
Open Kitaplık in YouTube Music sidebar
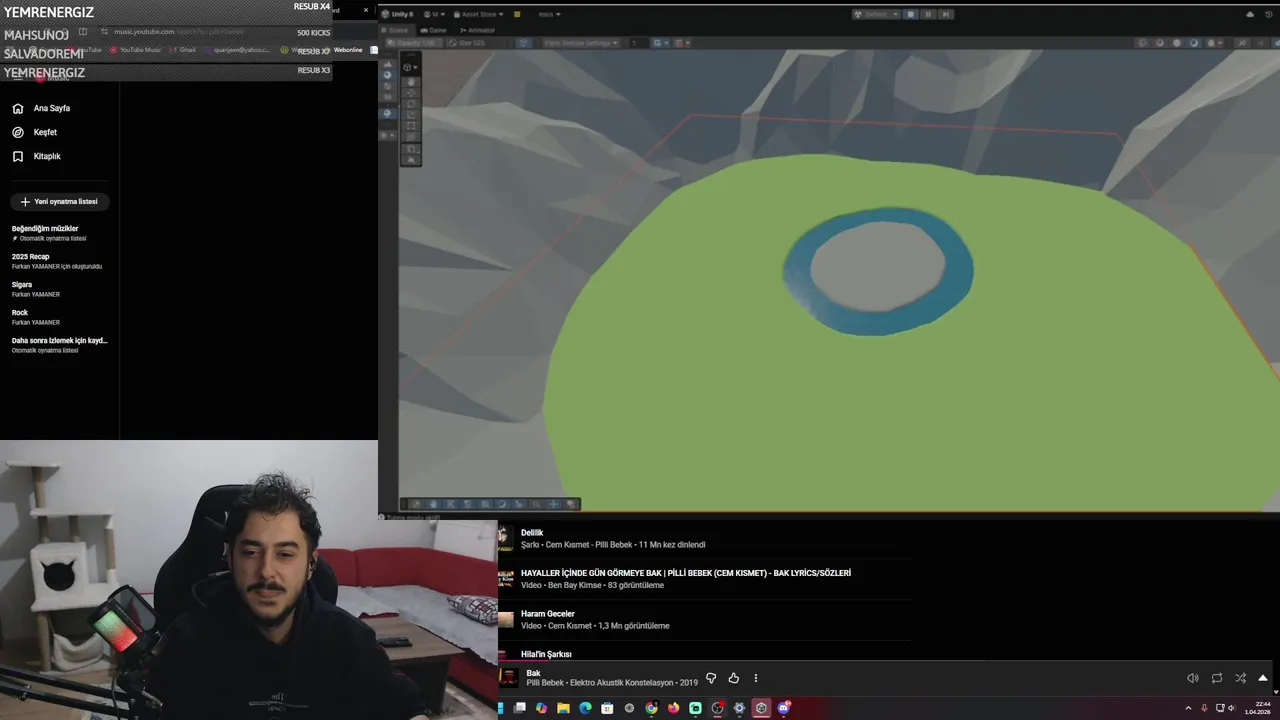pos(47,156)
